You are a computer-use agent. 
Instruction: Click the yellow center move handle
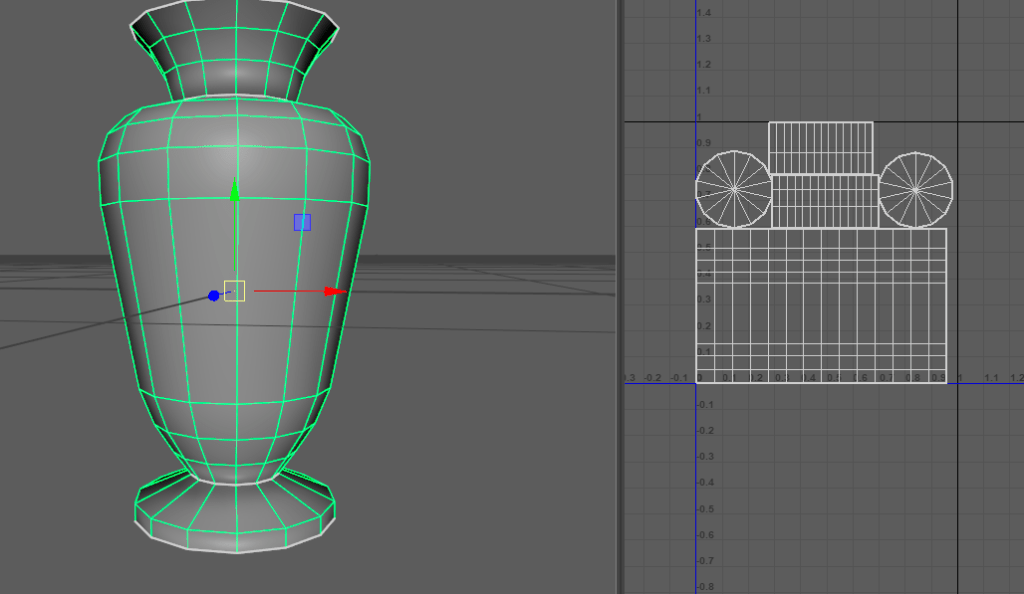coord(234,291)
